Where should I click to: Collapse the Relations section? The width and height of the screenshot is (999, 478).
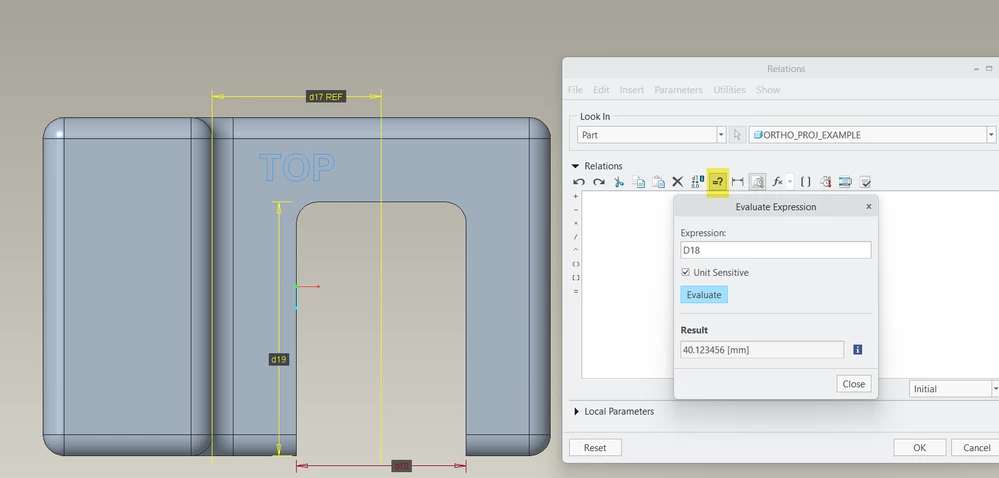(576, 166)
